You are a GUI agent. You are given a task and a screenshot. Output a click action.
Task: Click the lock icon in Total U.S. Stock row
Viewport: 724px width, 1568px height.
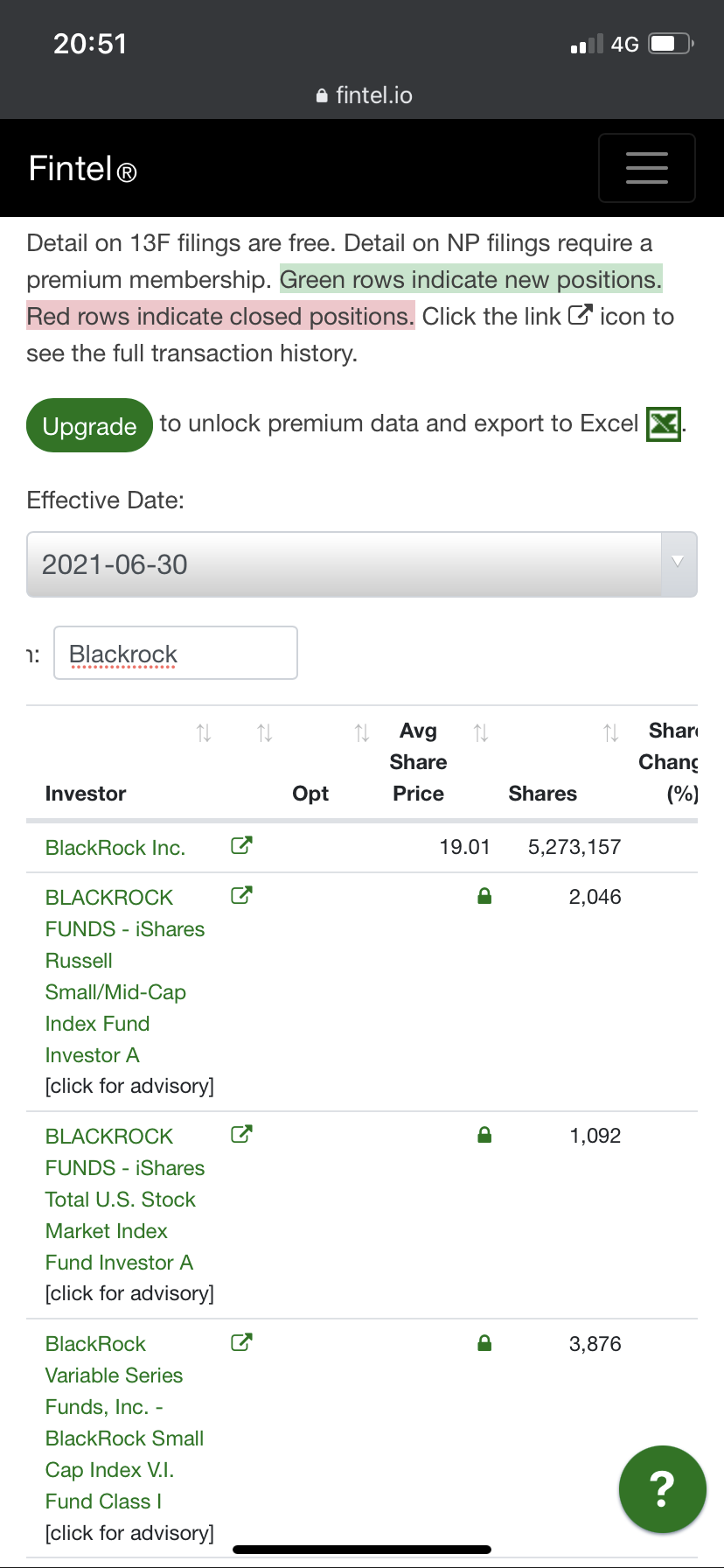484,1135
